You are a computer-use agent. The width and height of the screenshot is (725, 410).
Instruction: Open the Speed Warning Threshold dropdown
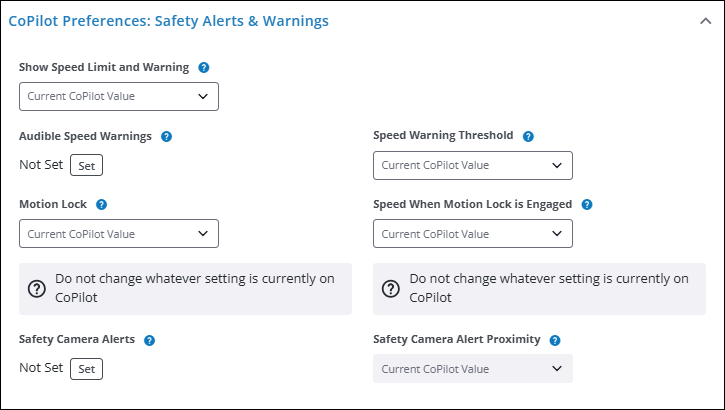[473, 165]
